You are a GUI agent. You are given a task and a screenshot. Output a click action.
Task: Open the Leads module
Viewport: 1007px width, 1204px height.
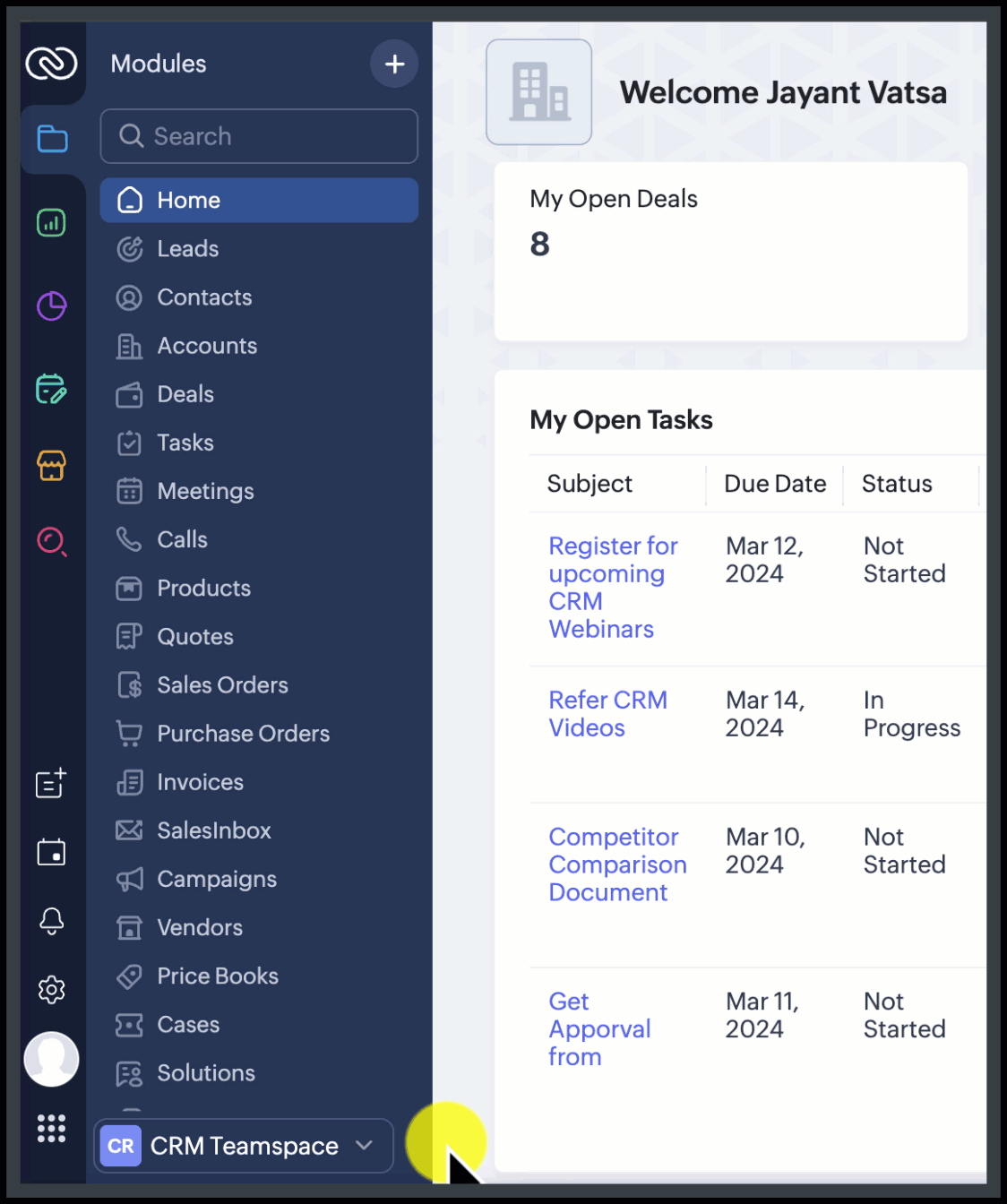coord(187,249)
